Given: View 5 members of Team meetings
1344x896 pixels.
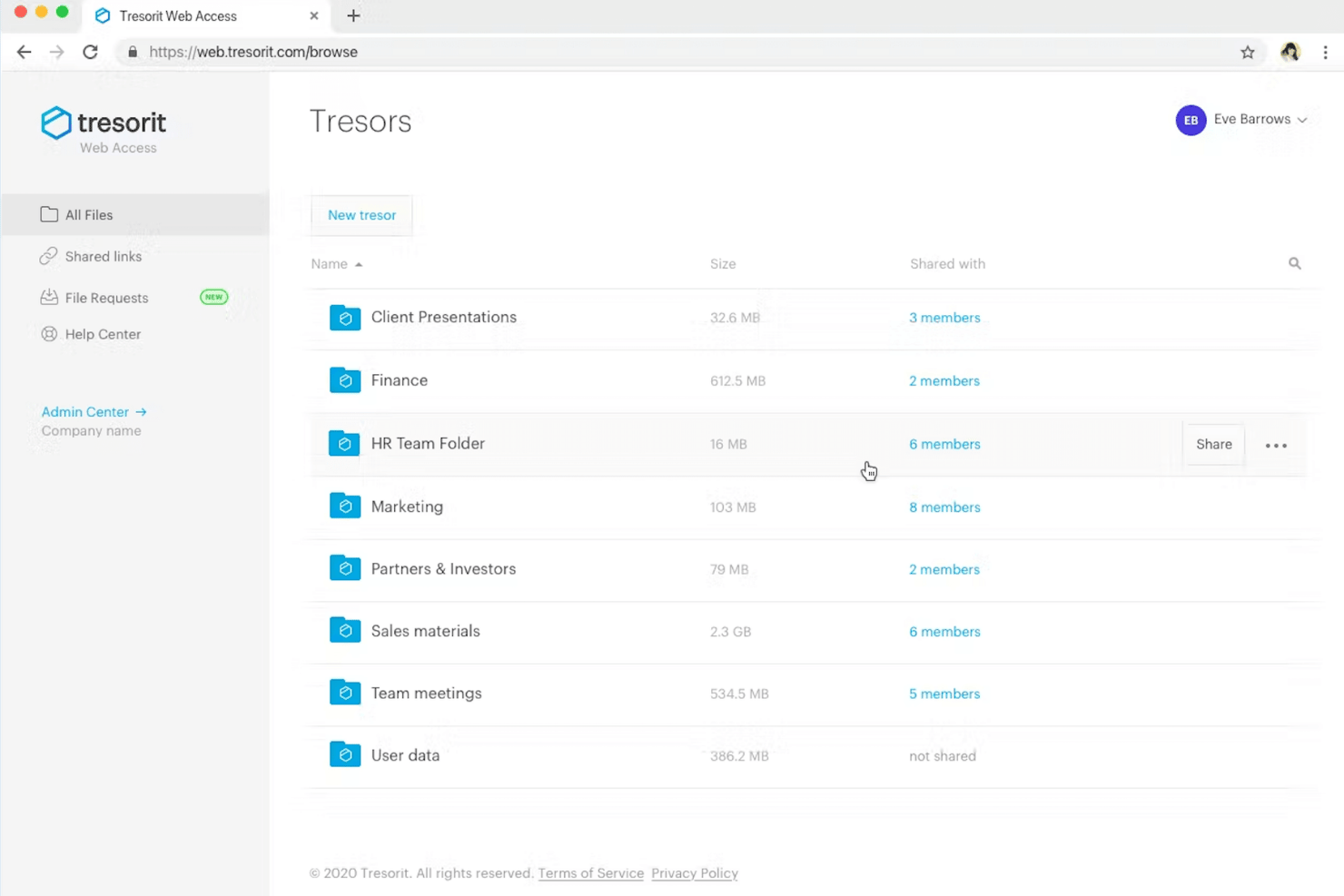Looking at the screenshot, I should tap(944, 694).
